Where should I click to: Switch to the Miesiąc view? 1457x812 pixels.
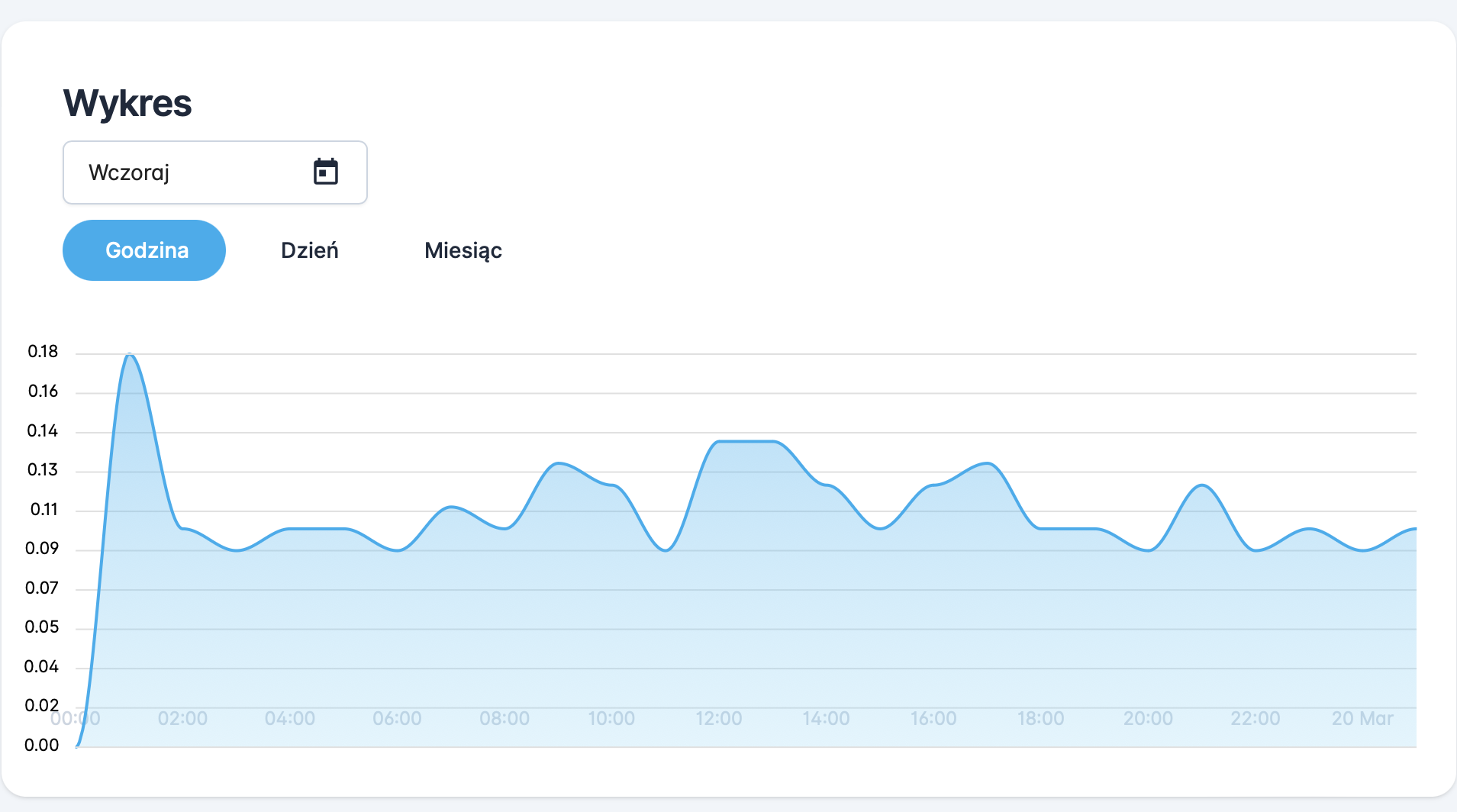click(x=463, y=250)
